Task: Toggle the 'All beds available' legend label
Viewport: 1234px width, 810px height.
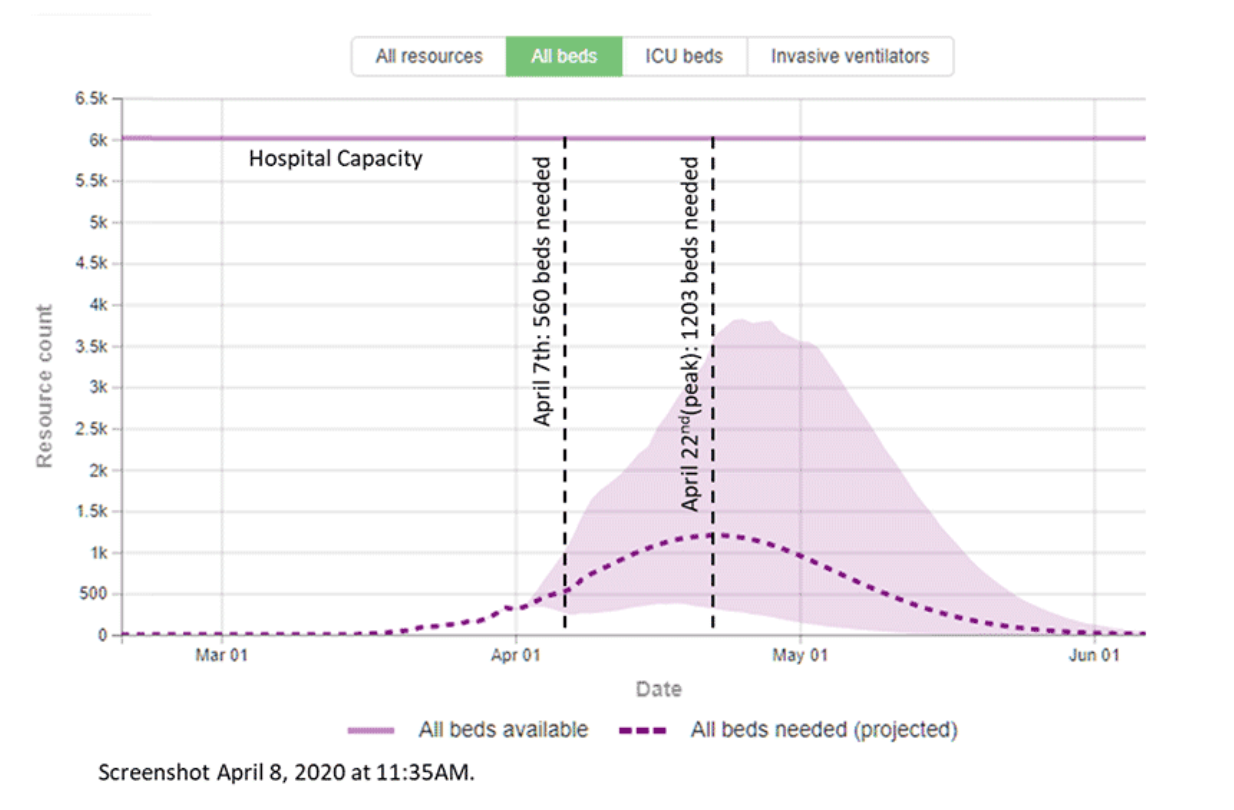Action: coord(503,730)
